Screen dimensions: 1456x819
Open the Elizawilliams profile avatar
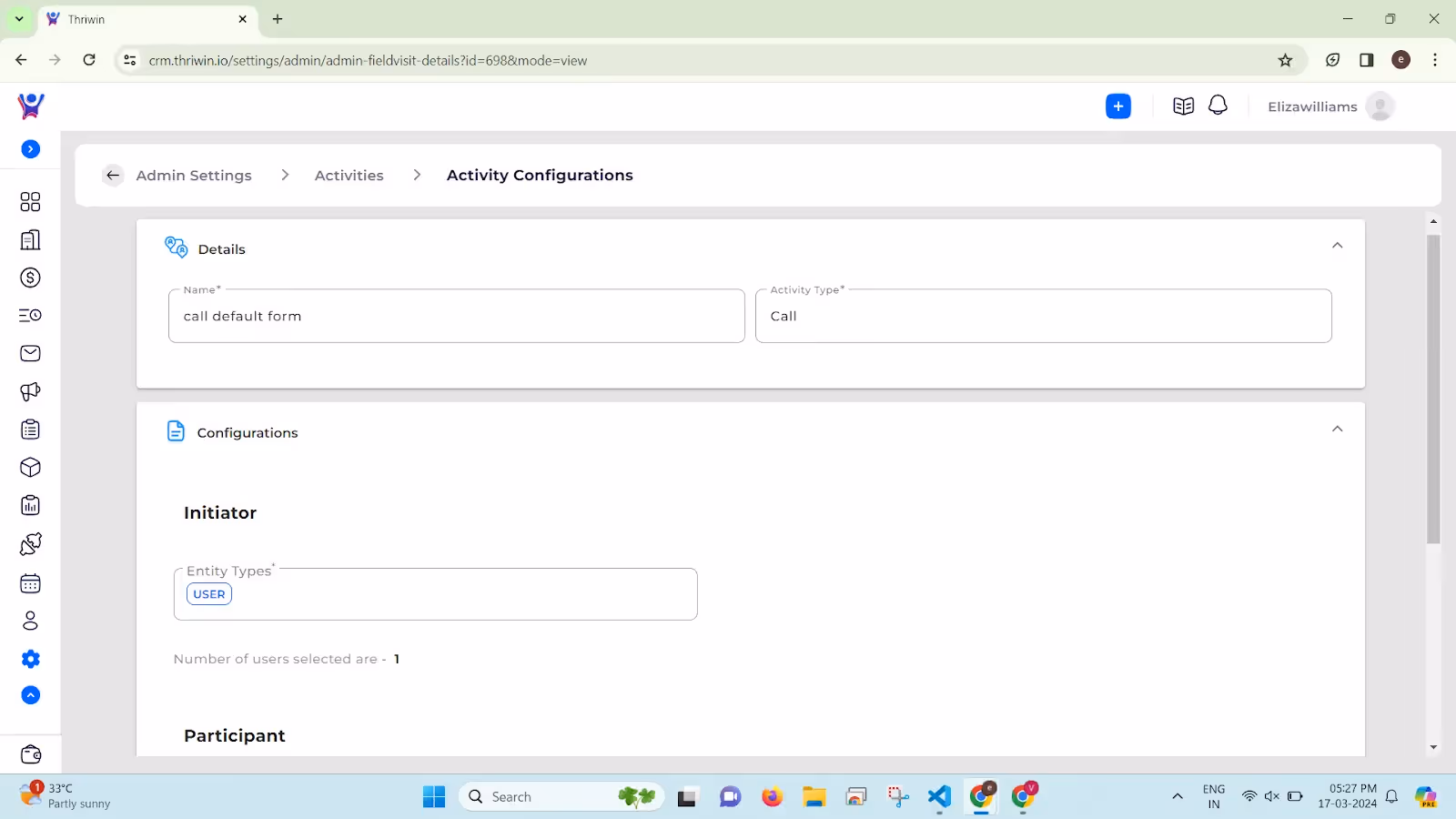pos(1380,106)
